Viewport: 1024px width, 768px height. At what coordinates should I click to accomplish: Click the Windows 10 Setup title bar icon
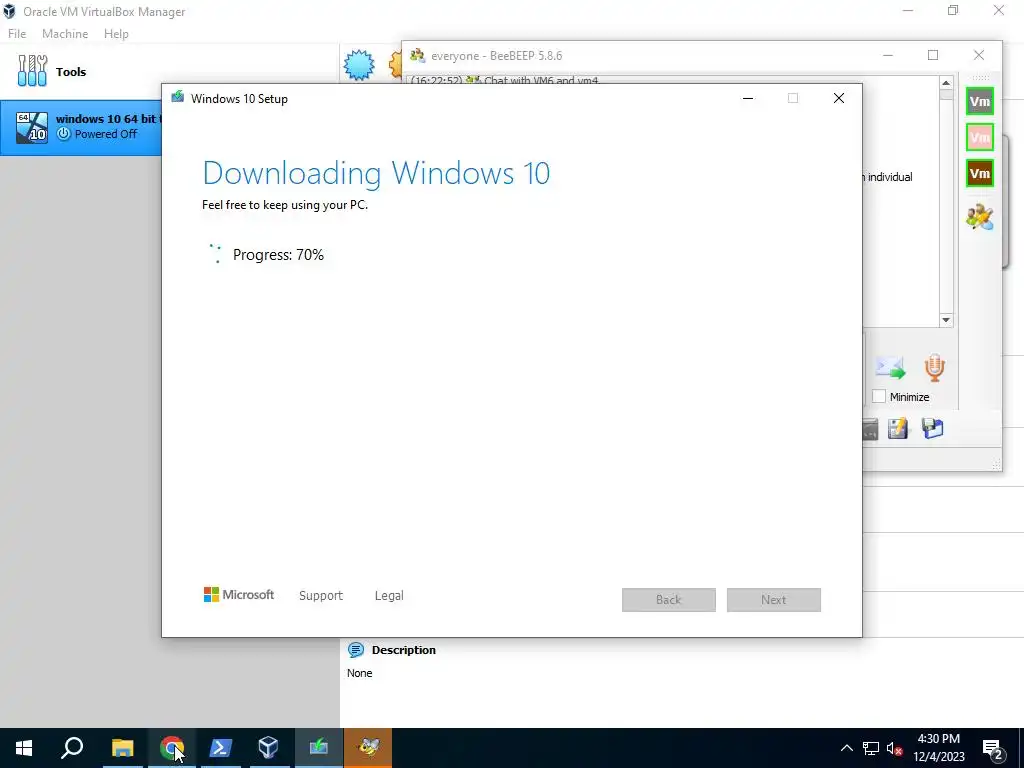coord(178,98)
